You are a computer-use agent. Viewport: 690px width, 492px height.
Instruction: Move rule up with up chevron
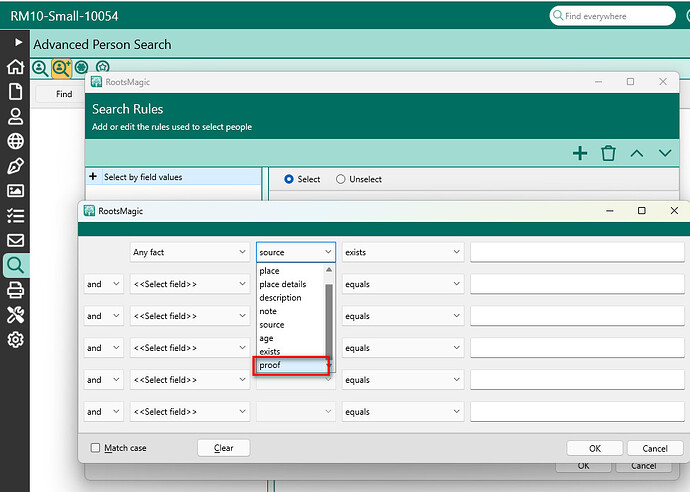coord(637,153)
